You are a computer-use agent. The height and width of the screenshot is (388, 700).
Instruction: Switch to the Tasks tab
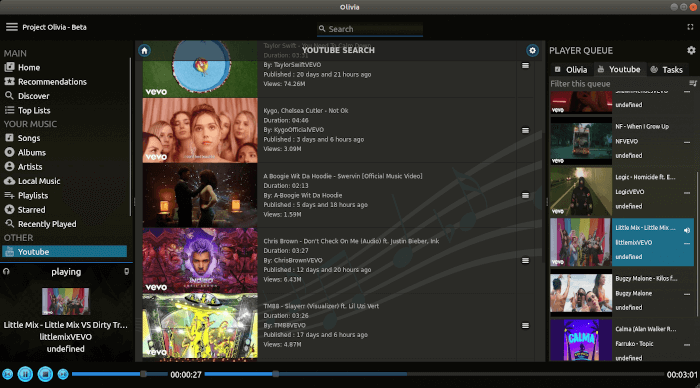tap(667, 69)
